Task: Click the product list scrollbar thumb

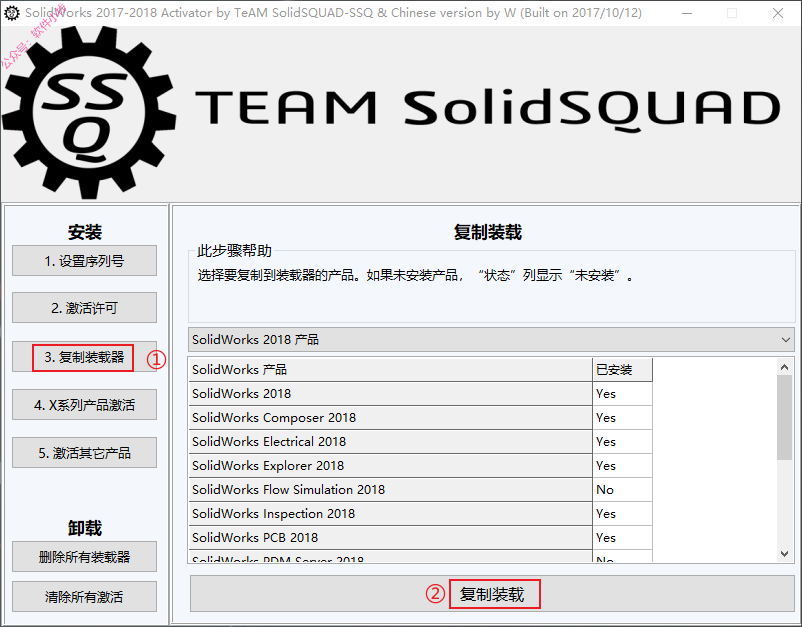Action: coord(785,417)
